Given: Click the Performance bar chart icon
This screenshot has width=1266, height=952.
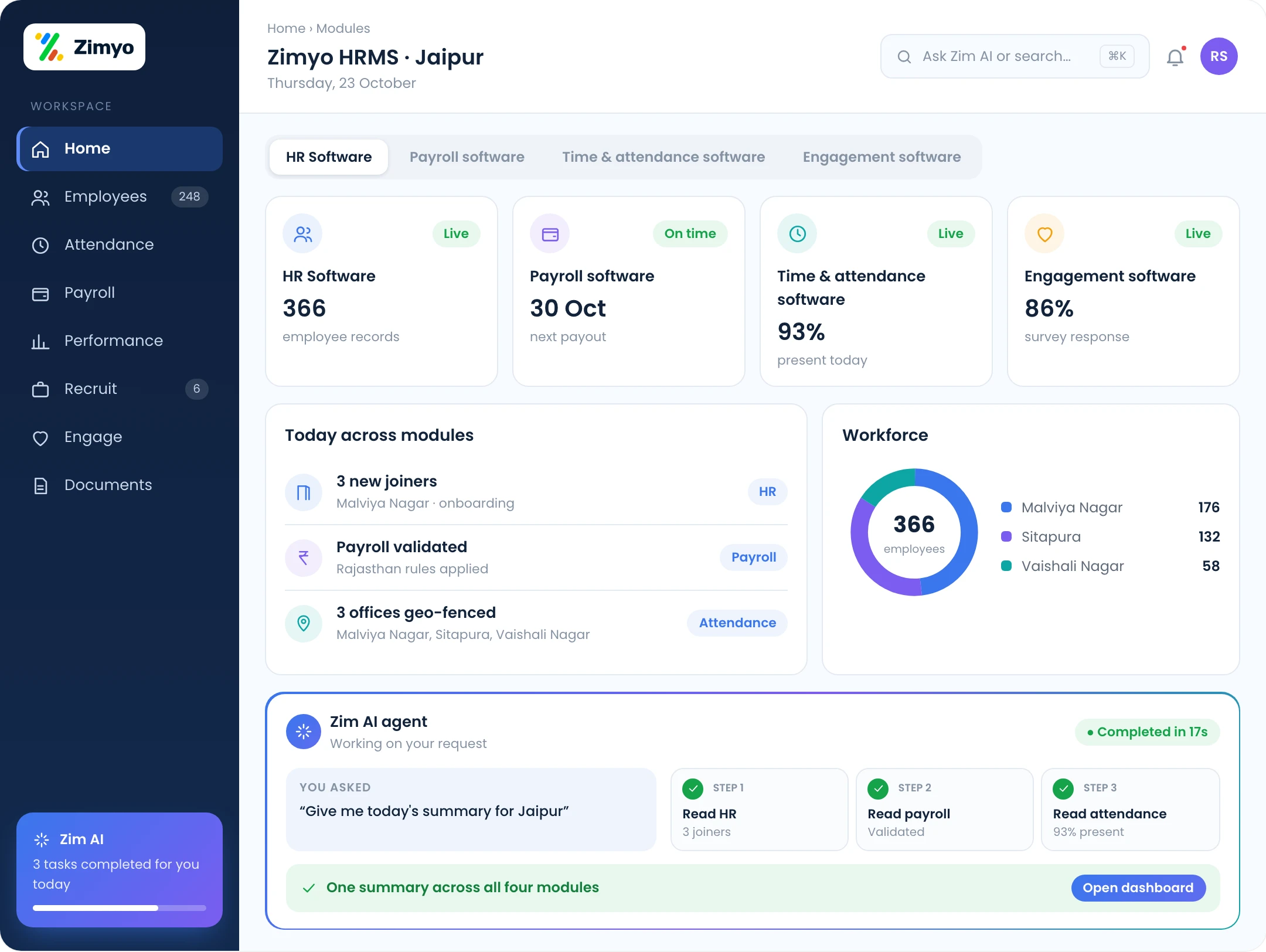Looking at the screenshot, I should pos(40,341).
